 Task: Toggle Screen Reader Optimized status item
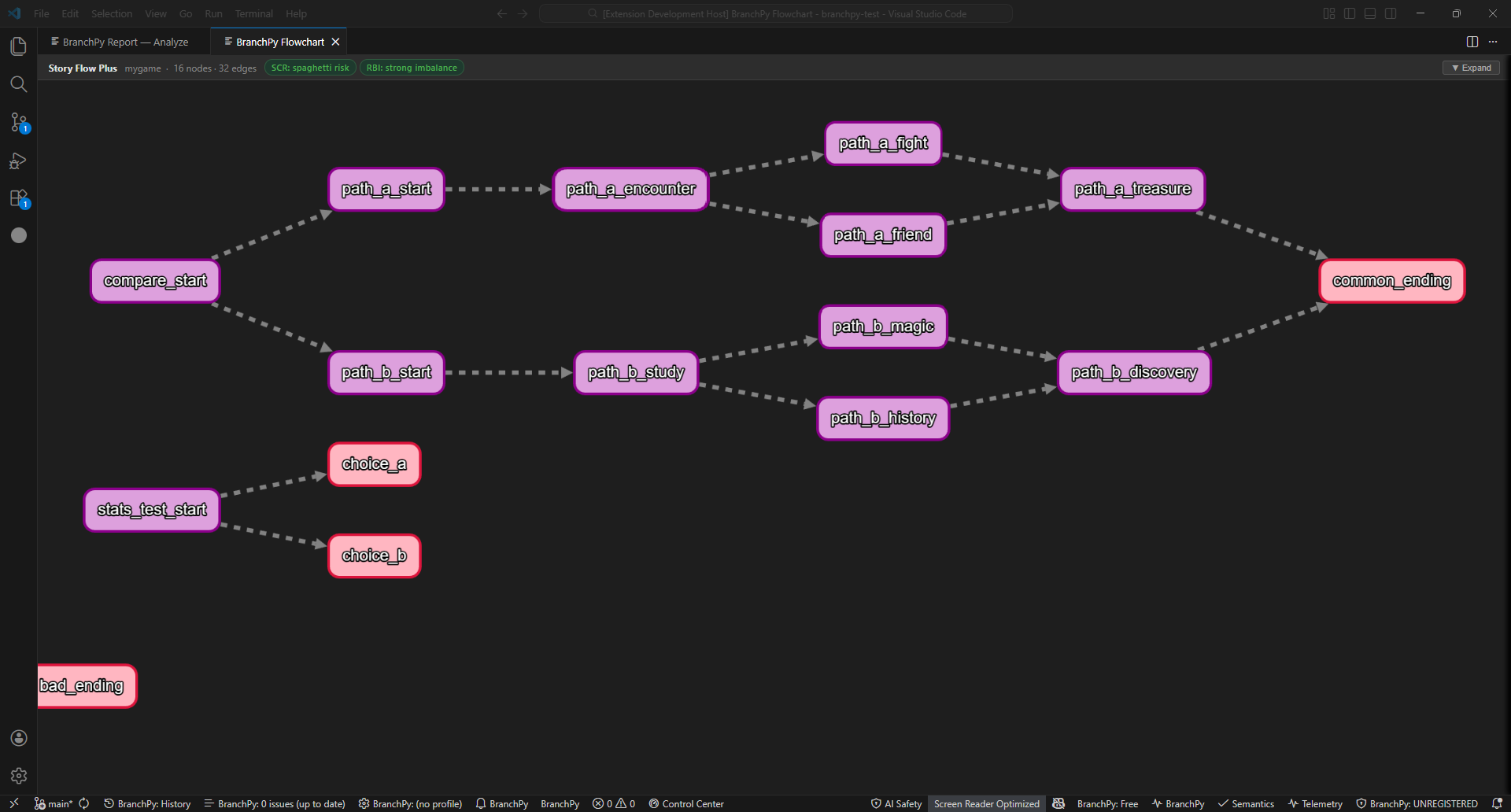point(986,803)
